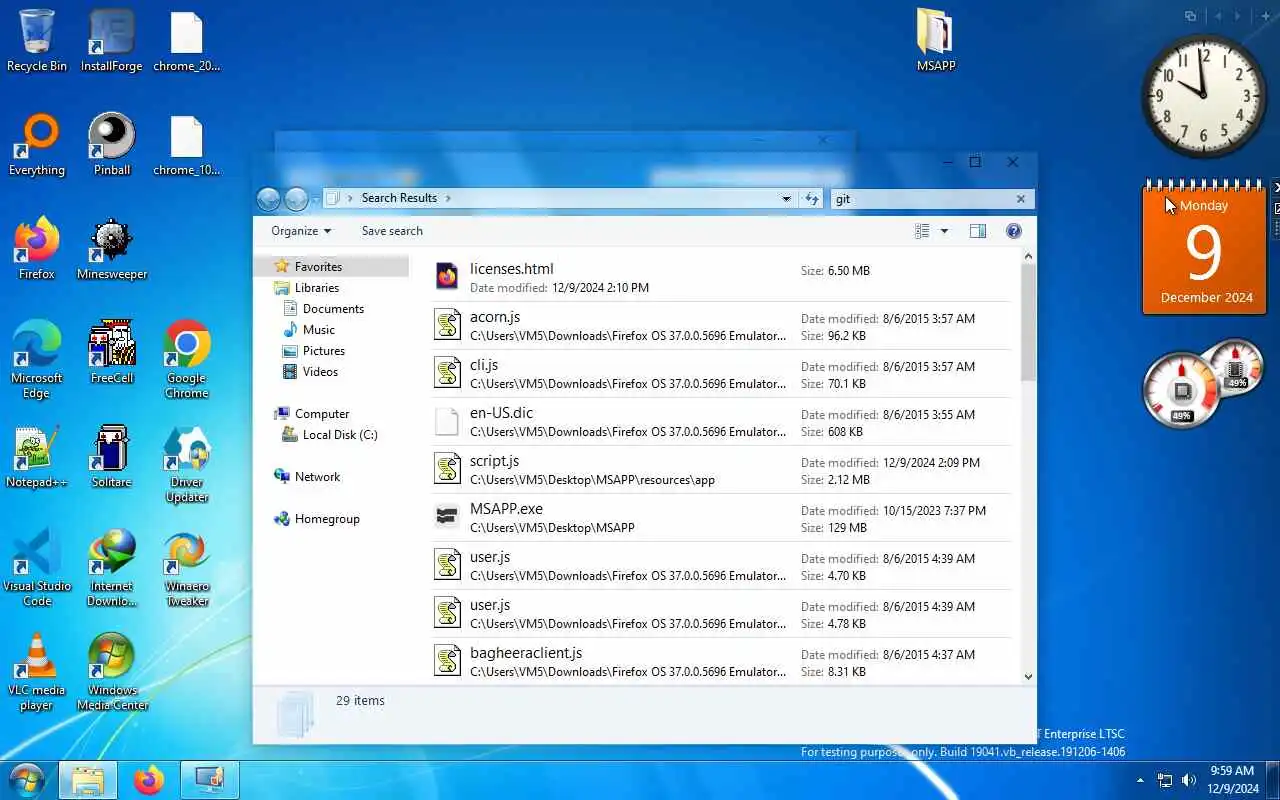The height and width of the screenshot is (800, 1280).
Task: Select MSAPP.exe search result
Action: coord(722,518)
